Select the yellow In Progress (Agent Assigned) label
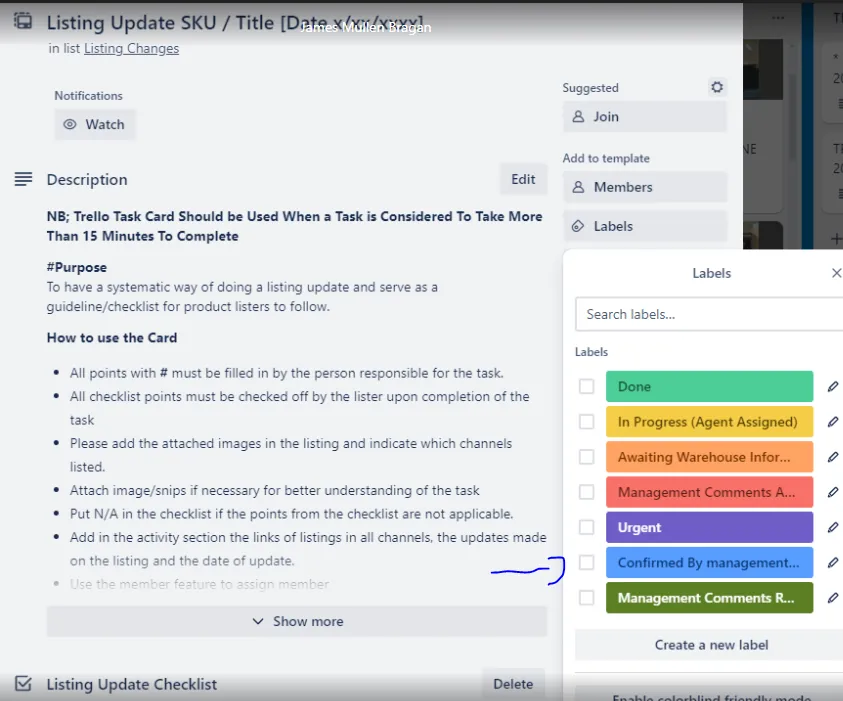 pos(709,422)
